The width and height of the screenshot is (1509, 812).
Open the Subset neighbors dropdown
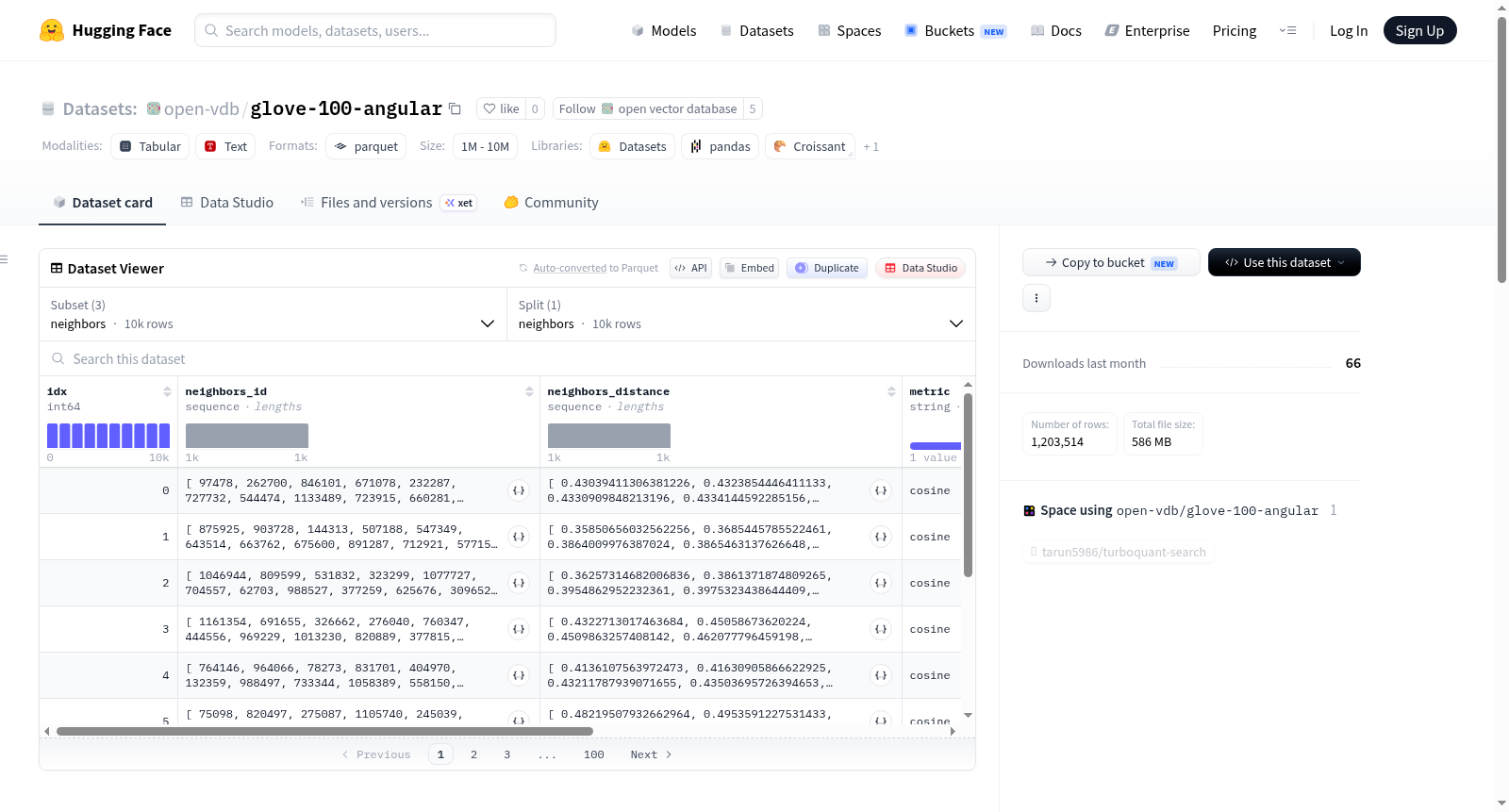tap(273, 315)
